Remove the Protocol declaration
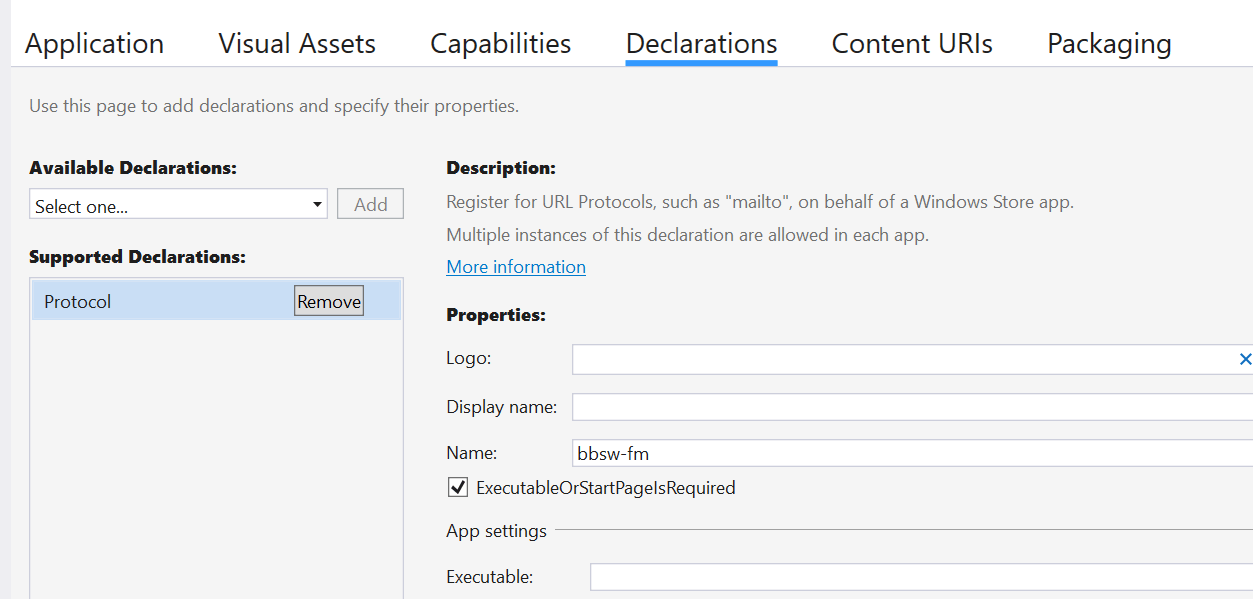 tap(328, 300)
